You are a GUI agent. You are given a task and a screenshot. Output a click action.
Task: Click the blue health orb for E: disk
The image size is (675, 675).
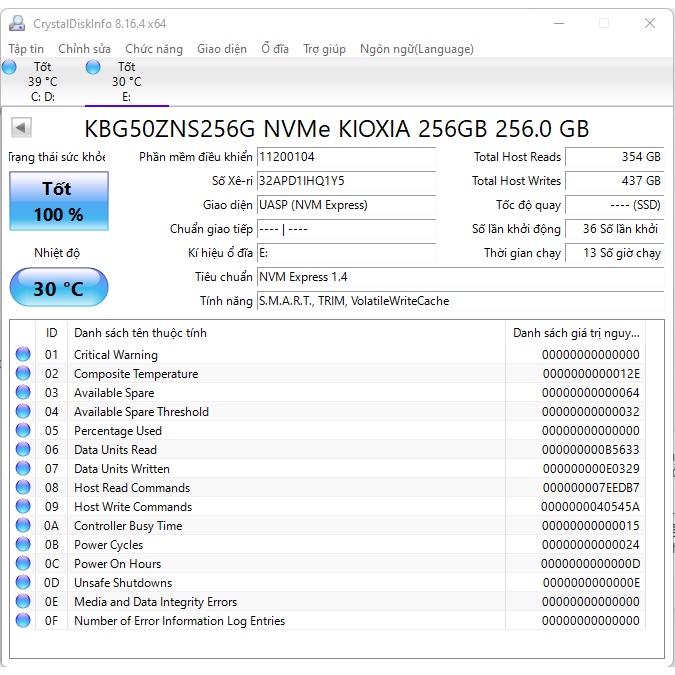(93, 67)
